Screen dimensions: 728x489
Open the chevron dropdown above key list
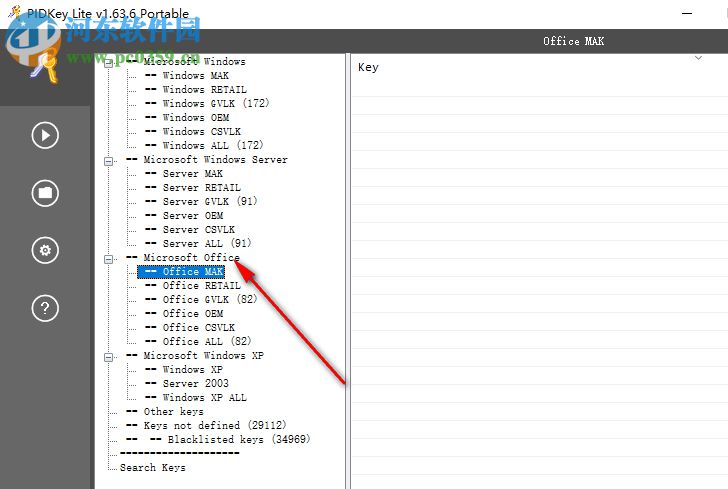[x=698, y=58]
